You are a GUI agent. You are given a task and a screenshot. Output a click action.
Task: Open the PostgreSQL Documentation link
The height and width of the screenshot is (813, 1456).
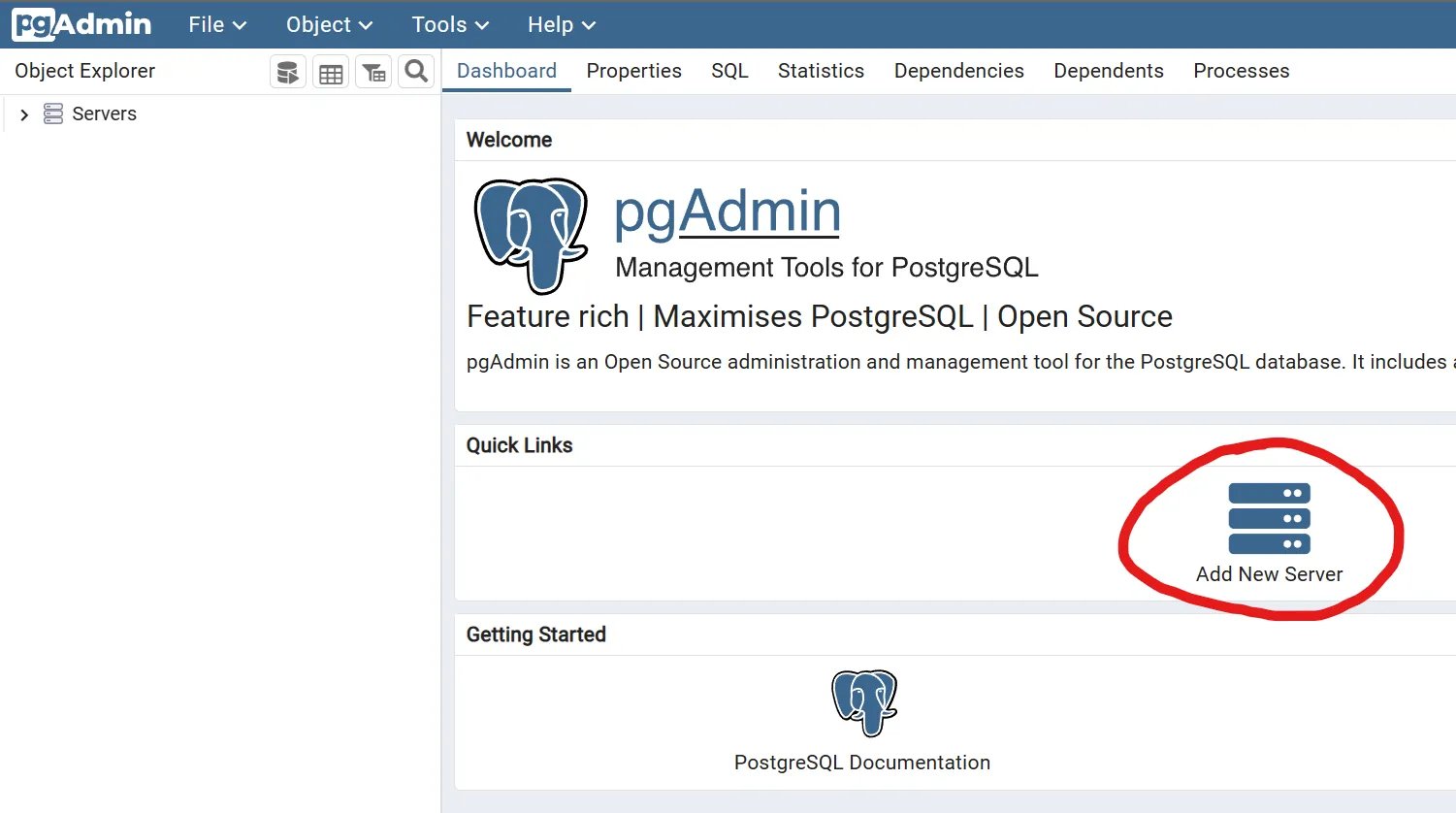(x=861, y=763)
